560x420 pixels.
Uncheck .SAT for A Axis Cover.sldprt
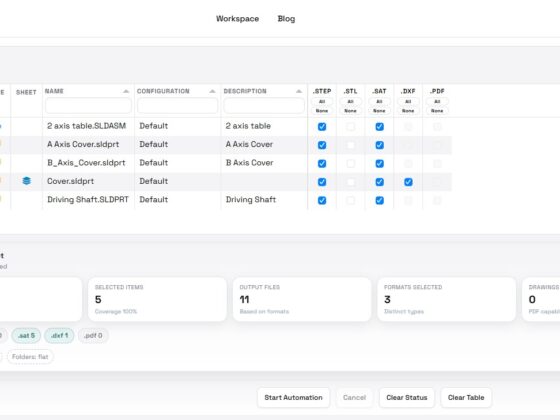click(379, 145)
